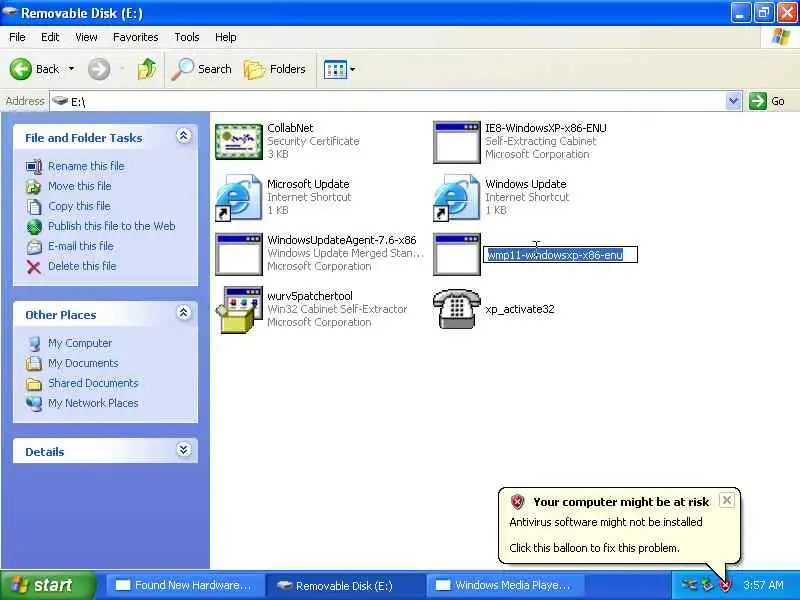Open the Help menu
The width and height of the screenshot is (800, 600).
click(226, 37)
